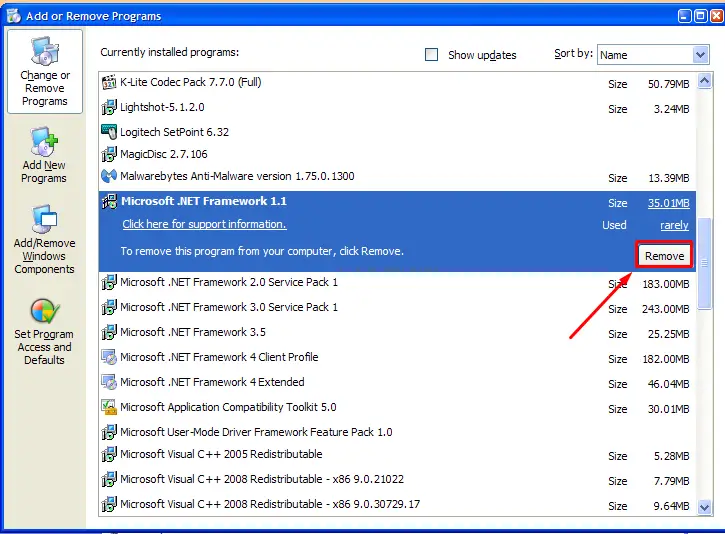This screenshot has width=725, height=534.
Task: Click the Visual C++ 2008 9.0.30729.17 icon
Action: pos(109,504)
